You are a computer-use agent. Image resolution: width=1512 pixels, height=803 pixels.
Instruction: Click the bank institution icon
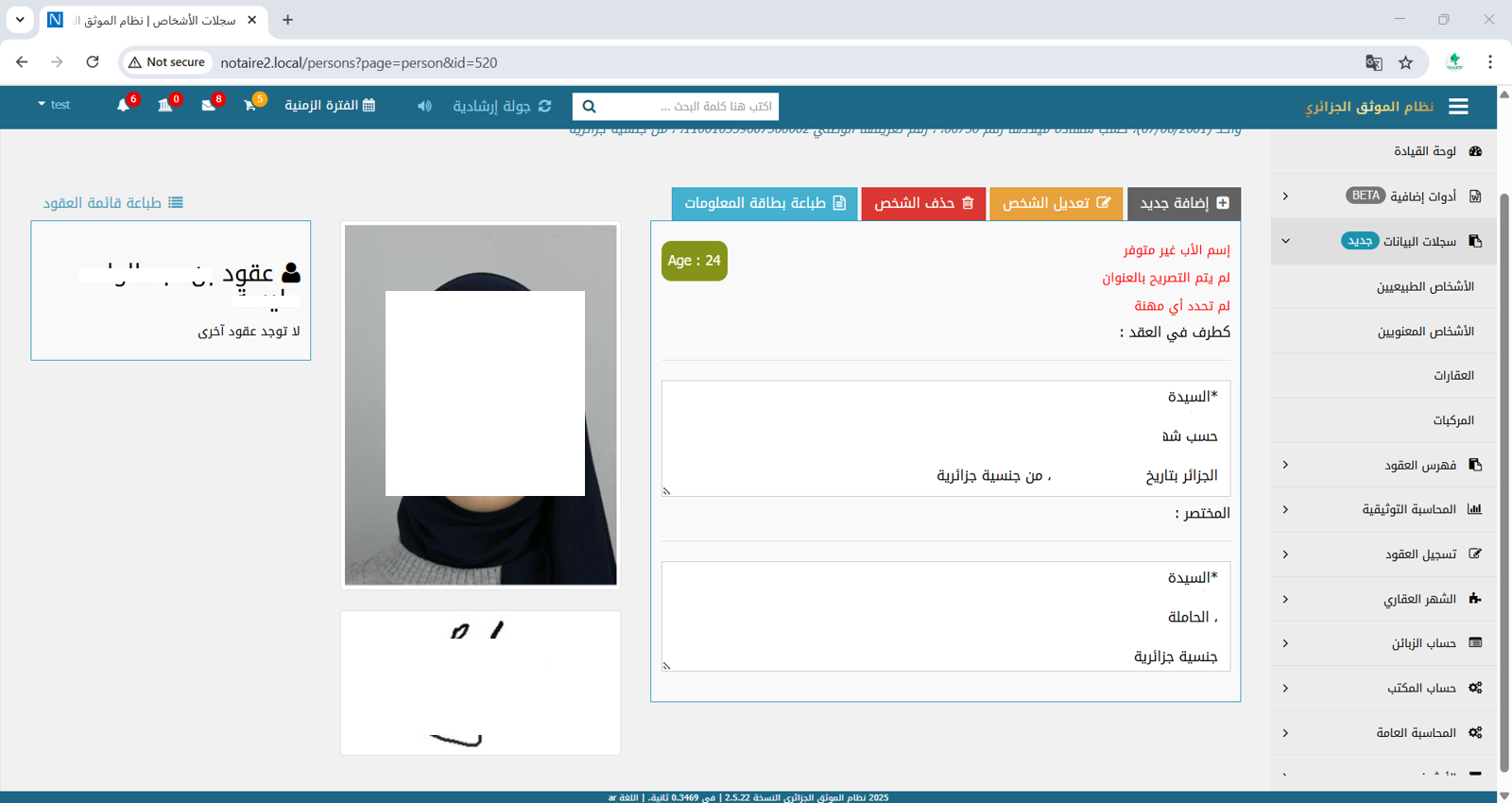click(x=165, y=106)
